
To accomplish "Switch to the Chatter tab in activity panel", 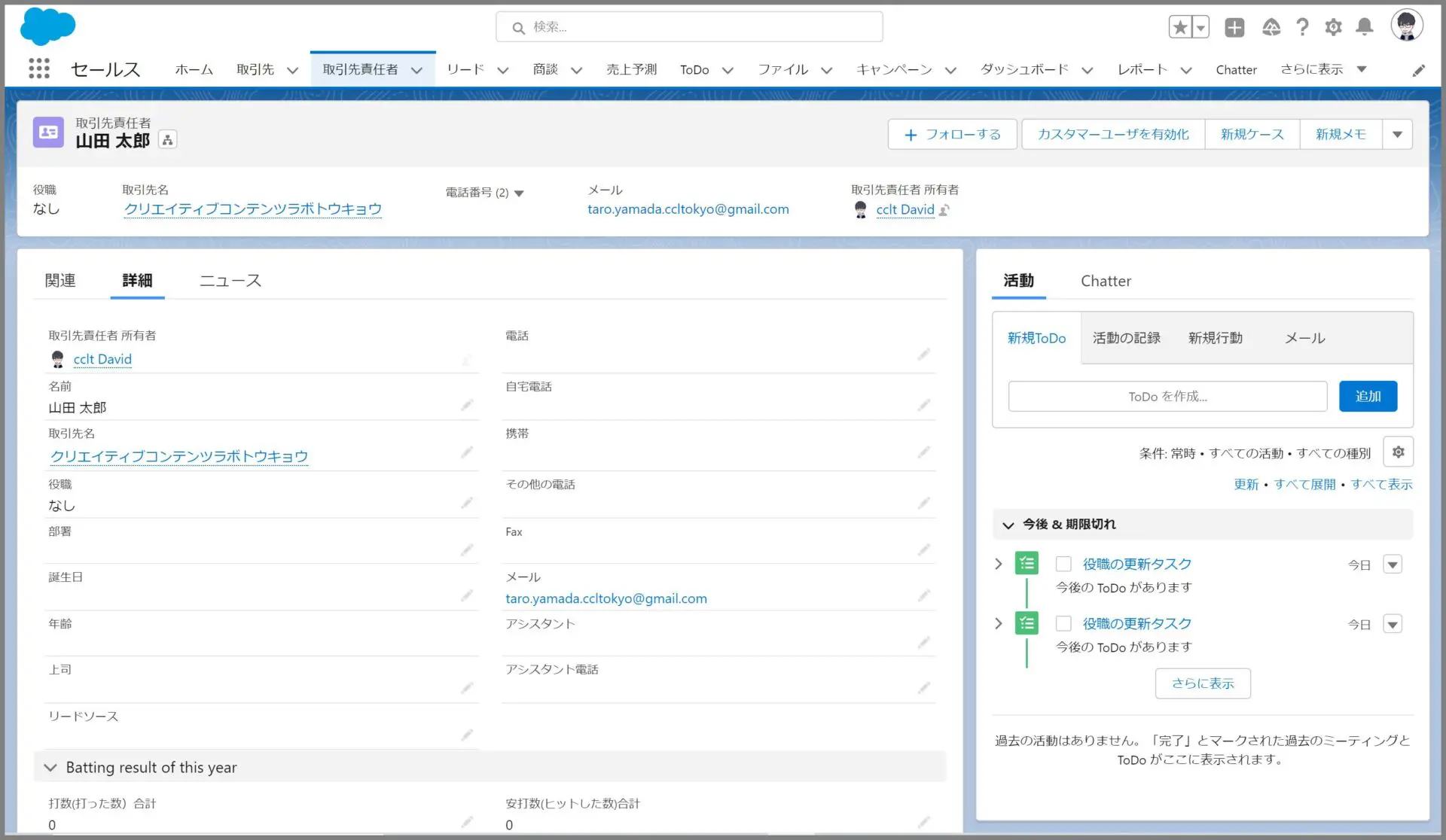I will (x=1106, y=281).
